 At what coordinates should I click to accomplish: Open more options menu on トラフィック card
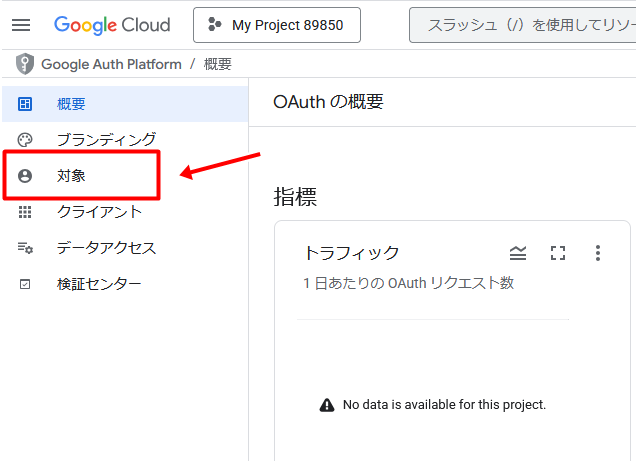pos(598,253)
